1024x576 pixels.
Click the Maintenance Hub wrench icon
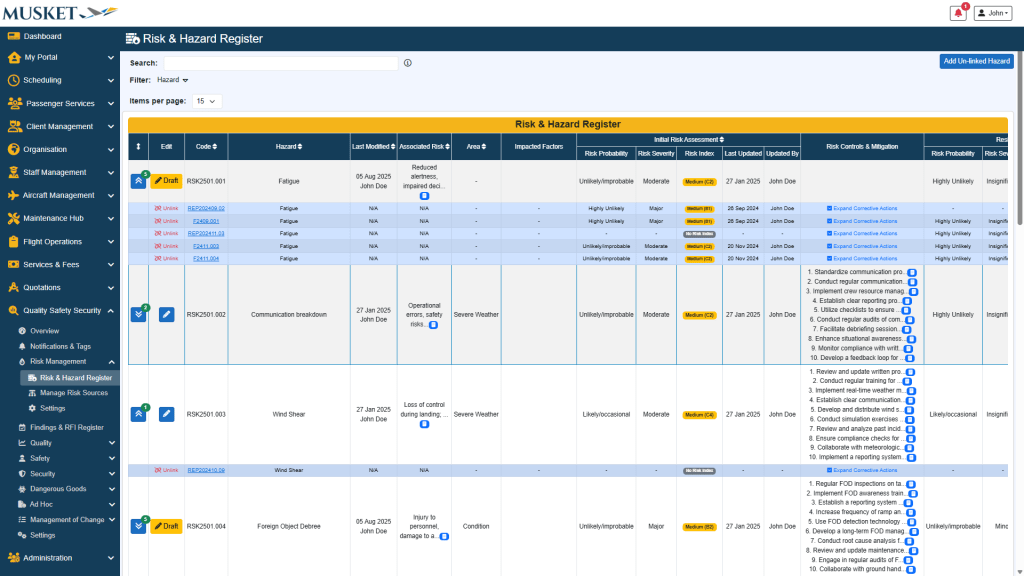tap(14, 218)
